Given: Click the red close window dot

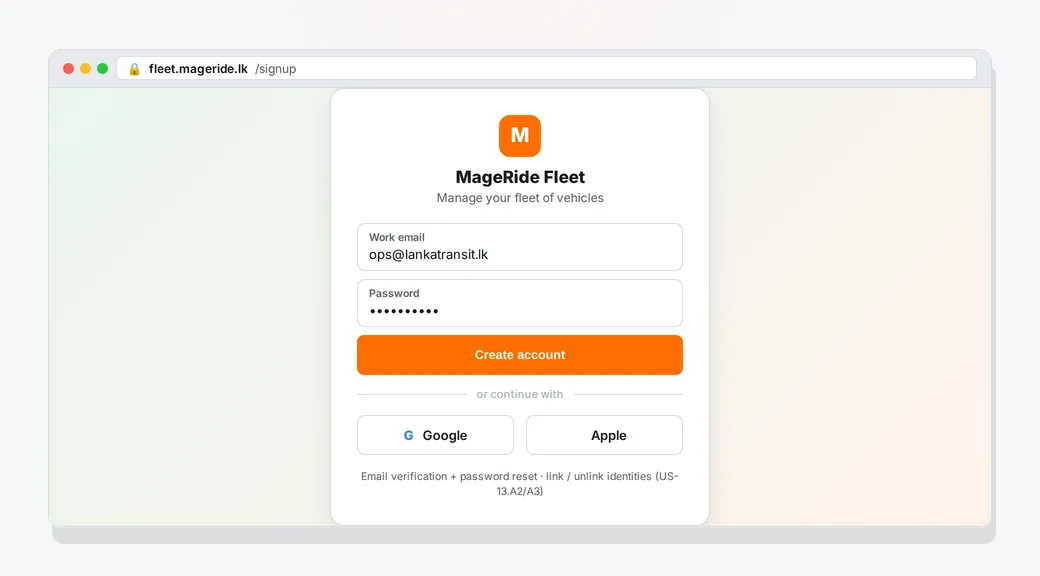Looking at the screenshot, I should (x=68, y=68).
